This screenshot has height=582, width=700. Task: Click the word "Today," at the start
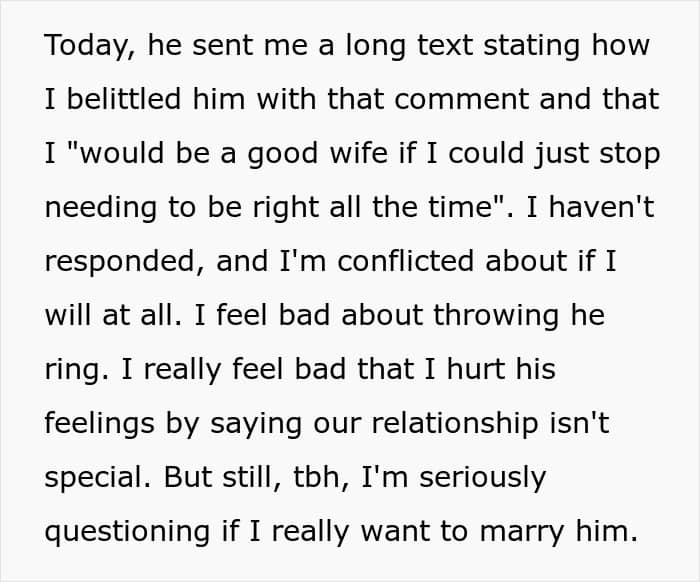point(89,46)
